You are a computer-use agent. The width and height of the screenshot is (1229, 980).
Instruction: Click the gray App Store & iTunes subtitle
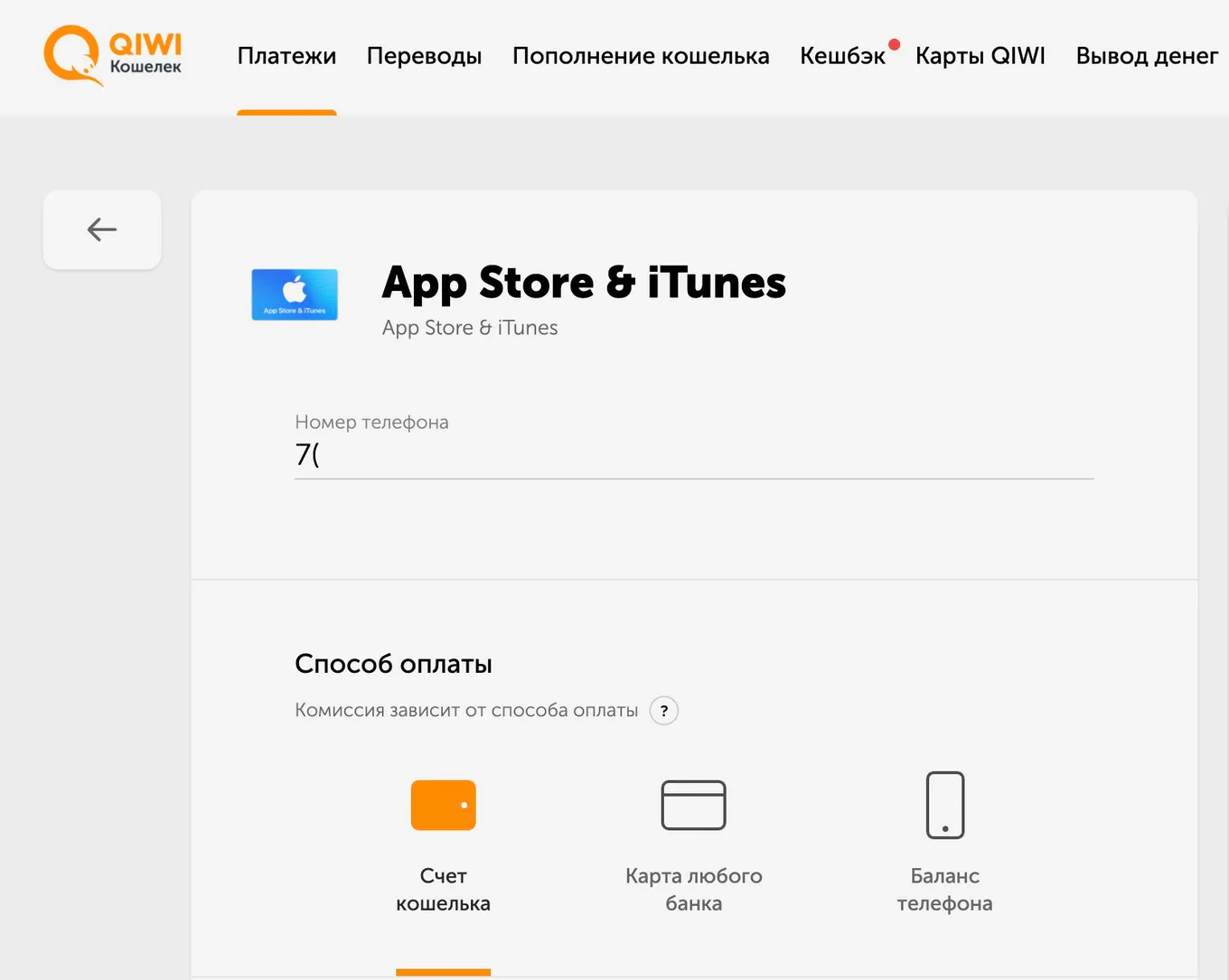(470, 328)
